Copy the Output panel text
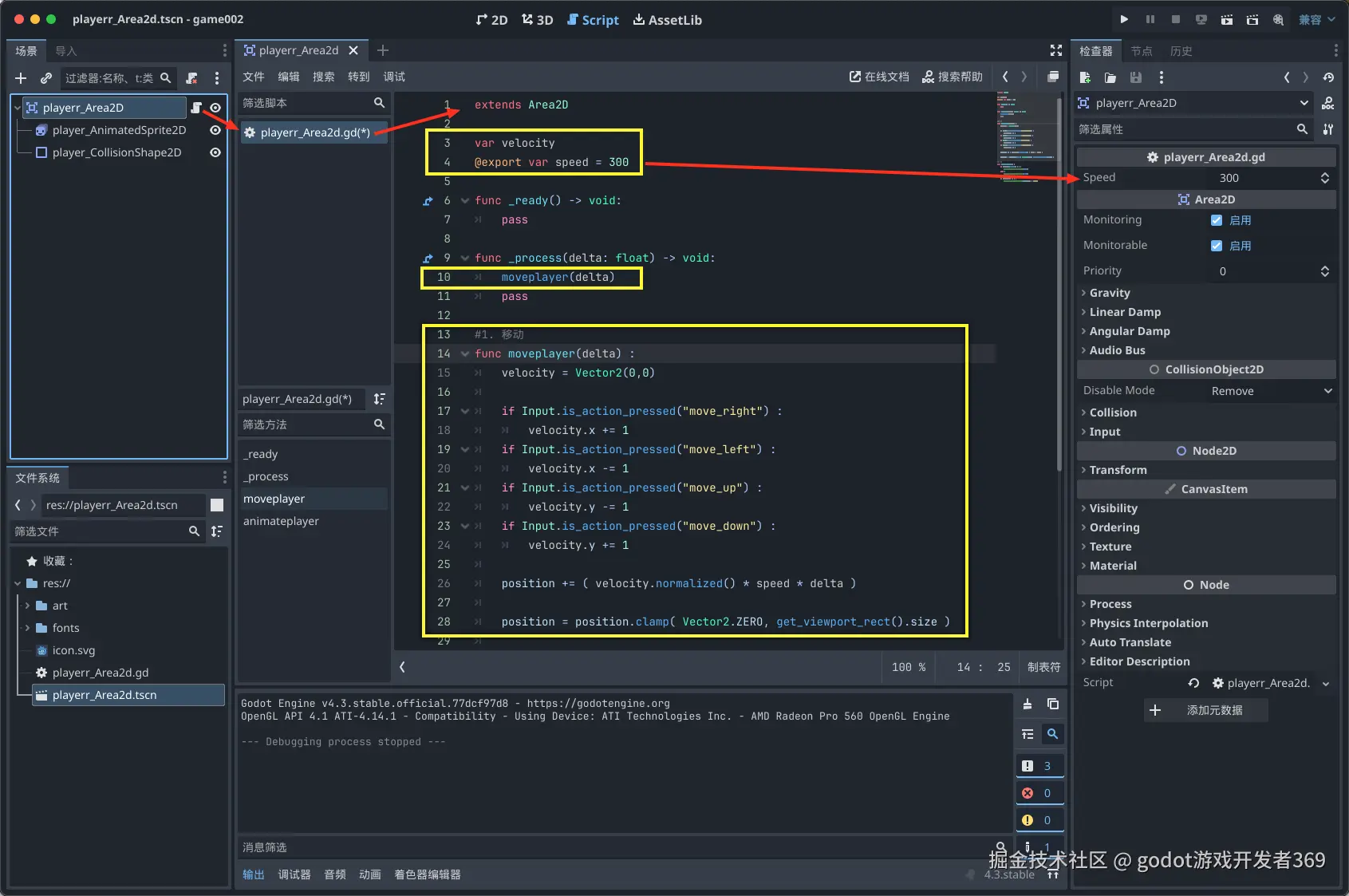This screenshot has height=896, width=1349. click(1053, 704)
